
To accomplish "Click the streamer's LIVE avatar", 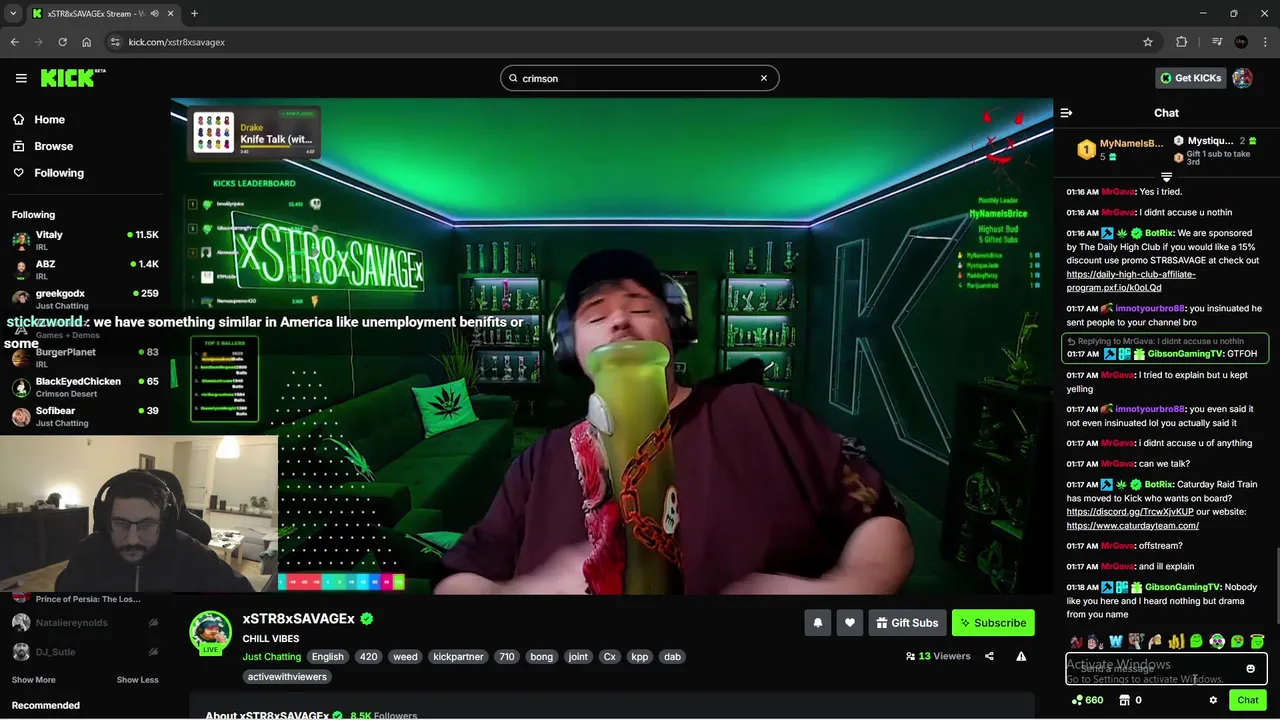I will point(210,632).
